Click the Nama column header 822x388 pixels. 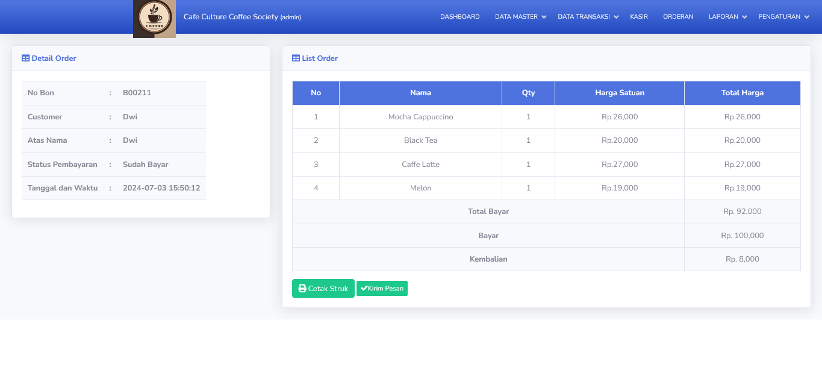(x=420, y=93)
